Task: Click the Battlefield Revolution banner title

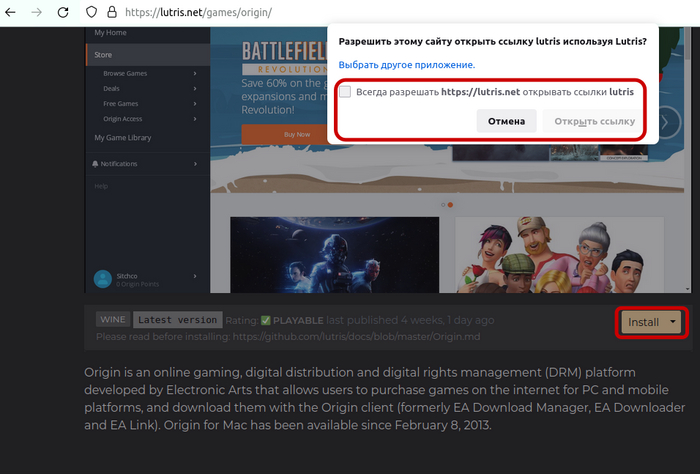Action: coord(285,58)
